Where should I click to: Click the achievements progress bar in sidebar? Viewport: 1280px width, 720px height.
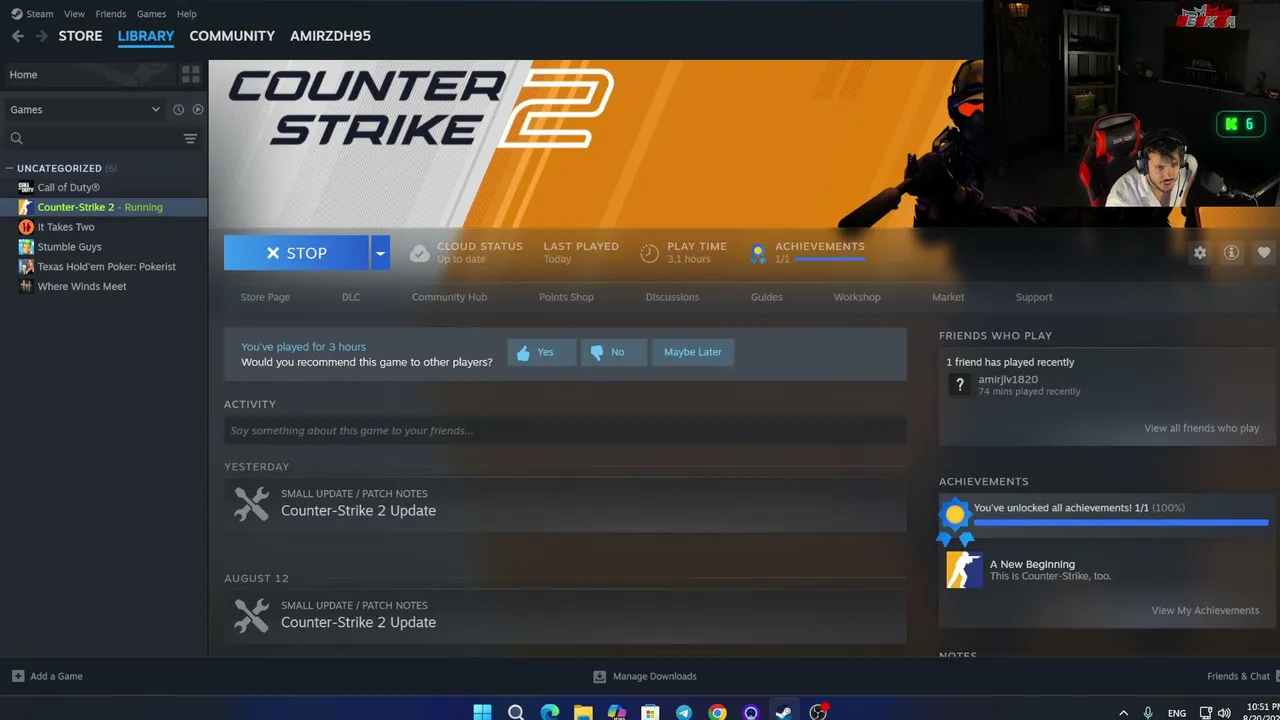pyautogui.click(x=1120, y=522)
